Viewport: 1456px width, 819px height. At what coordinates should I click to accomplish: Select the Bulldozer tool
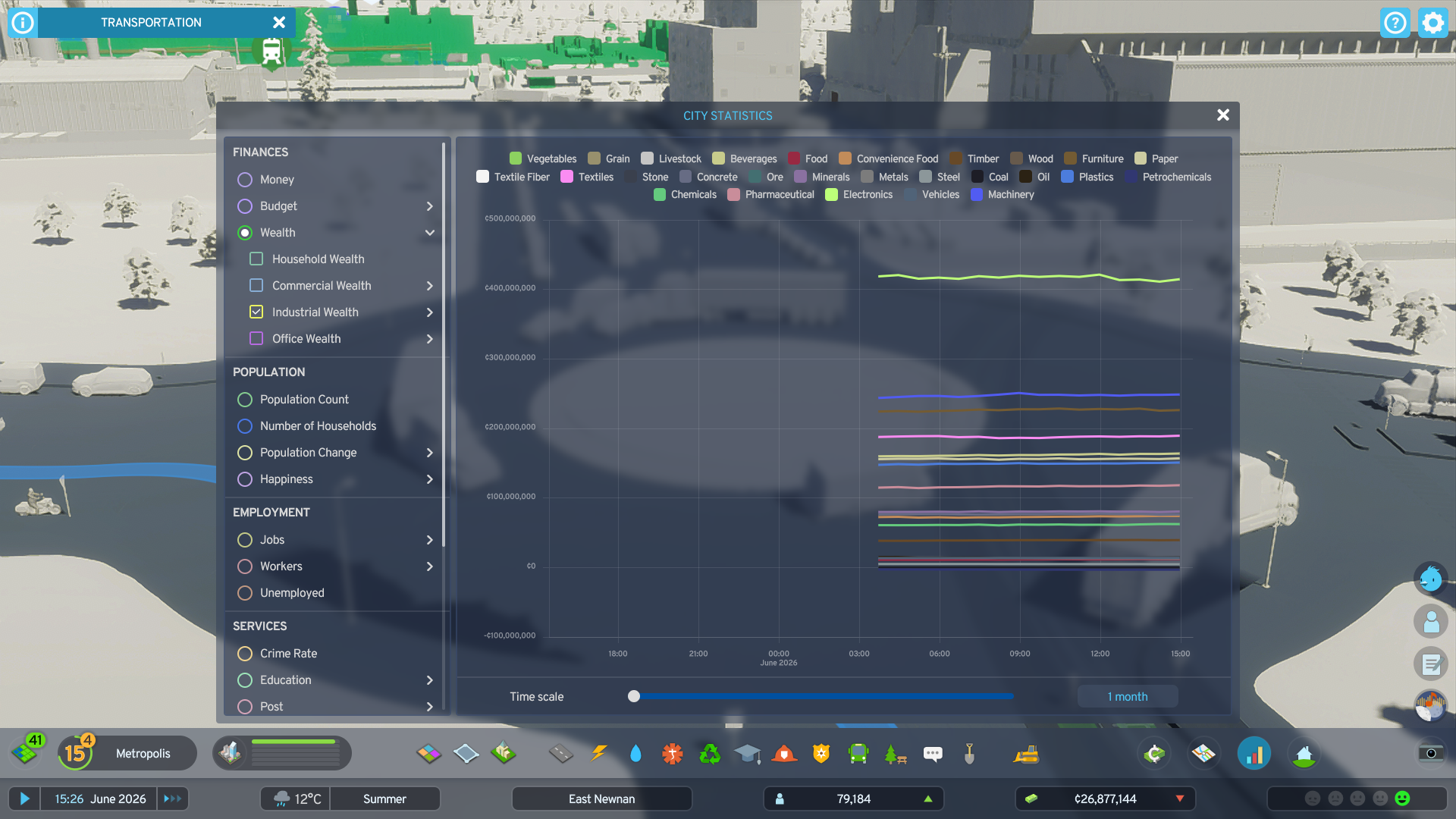[1026, 754]
